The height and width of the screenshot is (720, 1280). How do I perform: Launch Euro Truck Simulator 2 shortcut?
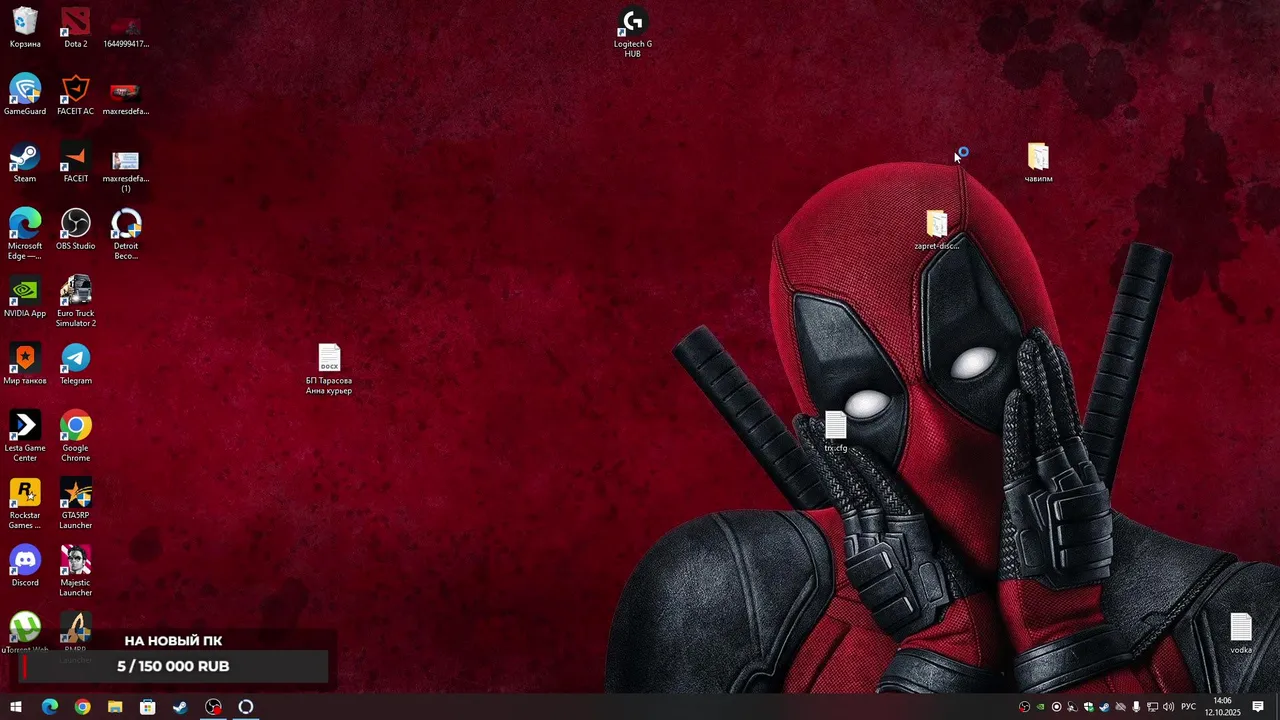coord(76,301)
